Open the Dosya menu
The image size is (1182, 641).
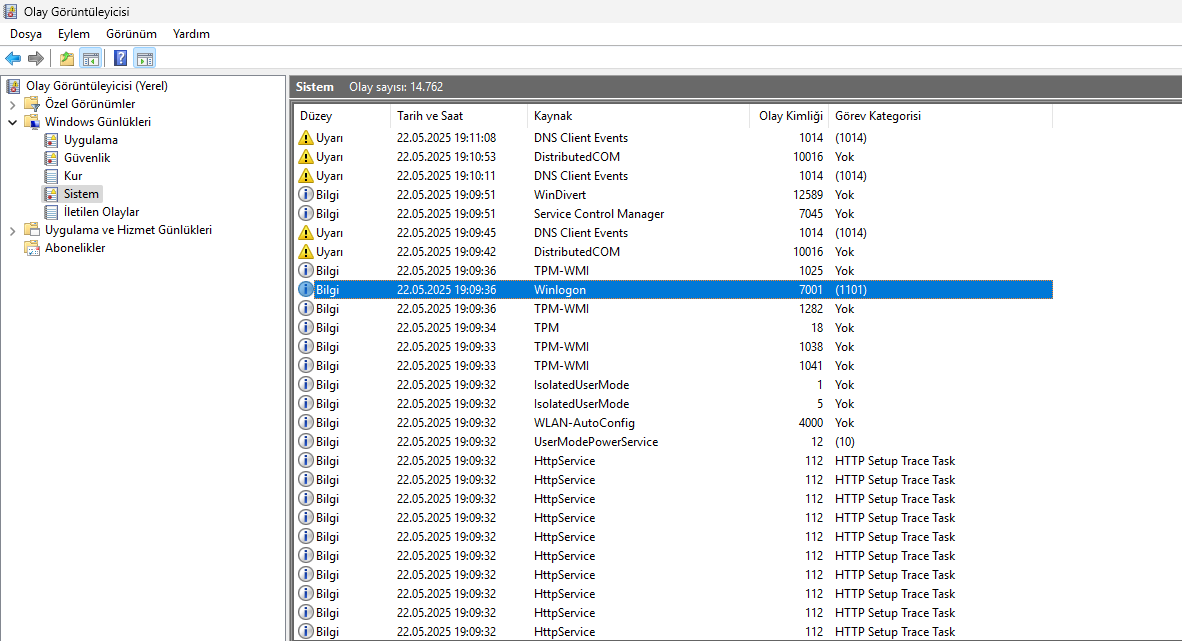point(26,34)
